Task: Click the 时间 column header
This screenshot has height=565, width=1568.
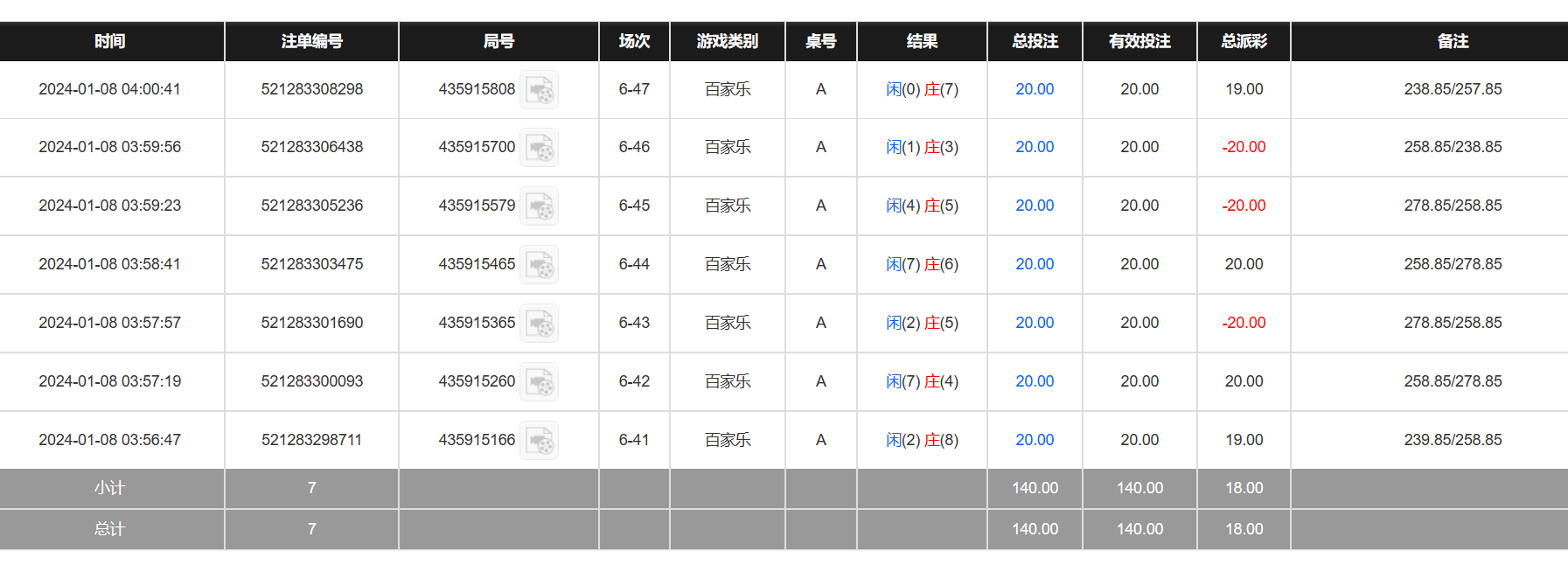Action: [110, 41]
